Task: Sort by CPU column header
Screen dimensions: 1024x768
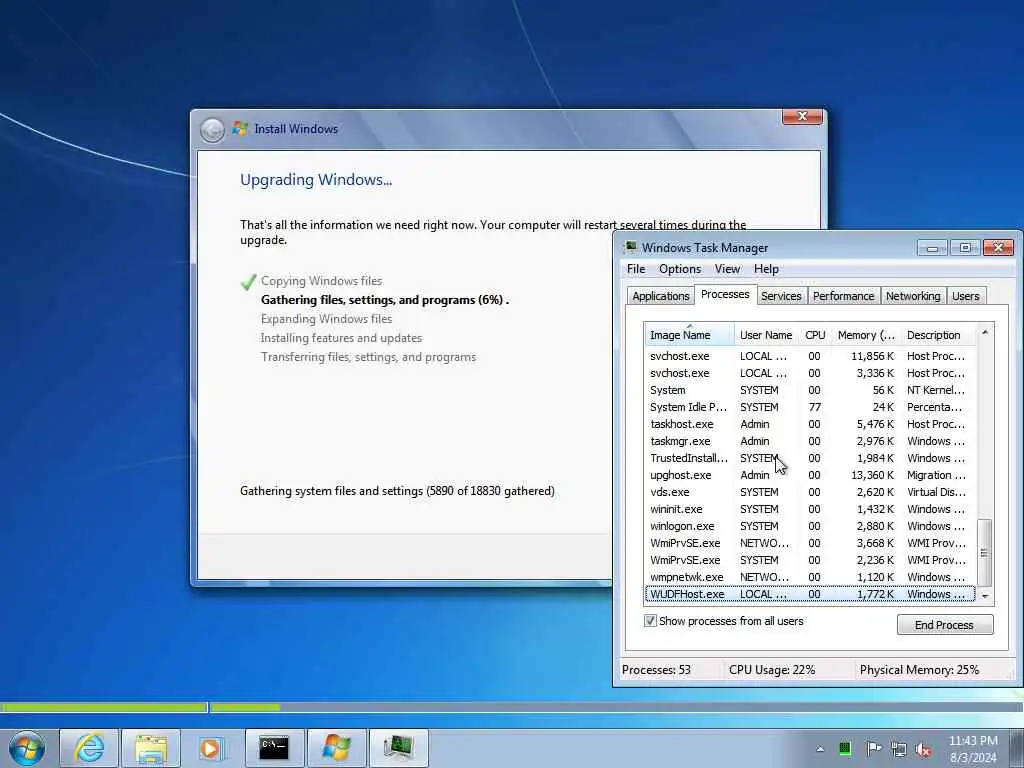Action: click(815, 335)
